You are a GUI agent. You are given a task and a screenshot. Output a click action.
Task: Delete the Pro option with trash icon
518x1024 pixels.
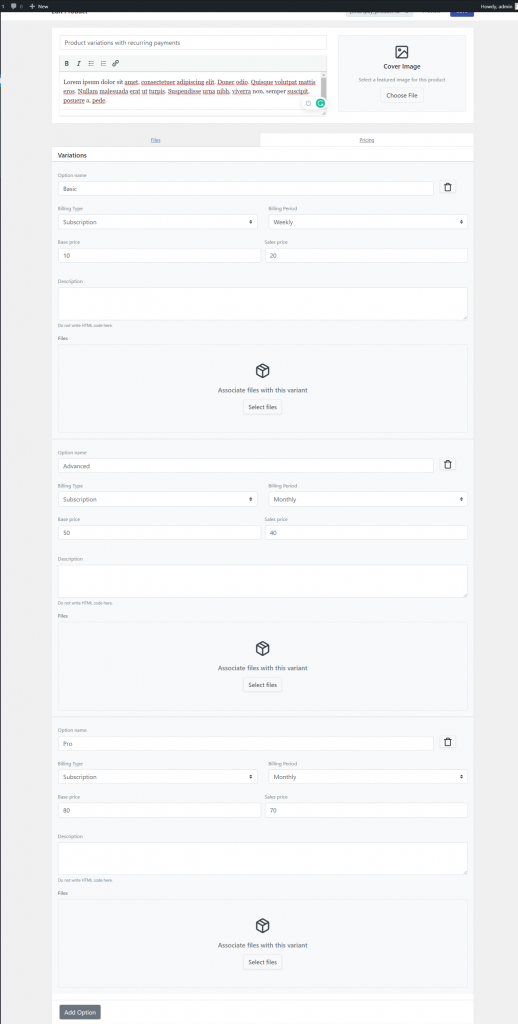(x=447, y=742)
